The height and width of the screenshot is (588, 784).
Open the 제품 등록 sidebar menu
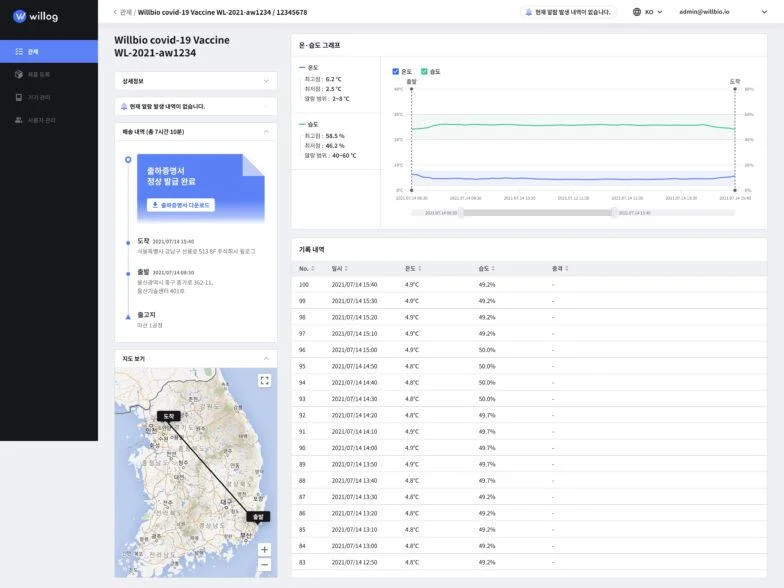pyautogui.click(x=49, y=74)
